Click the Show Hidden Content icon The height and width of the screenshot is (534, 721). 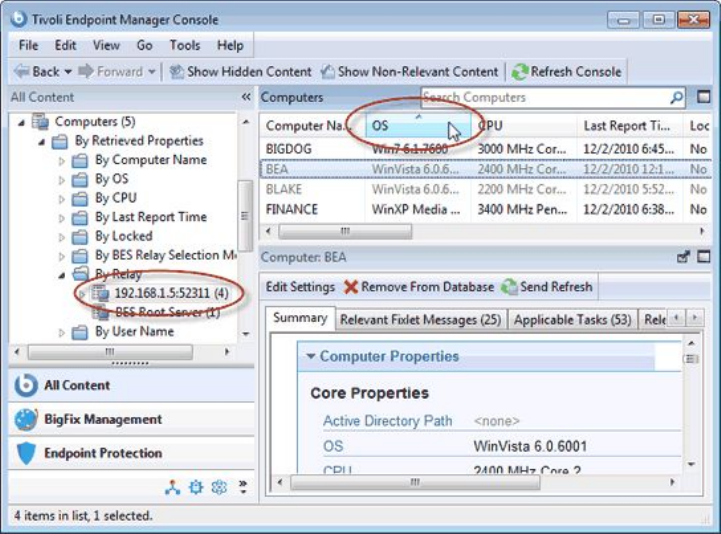point(177,71)
